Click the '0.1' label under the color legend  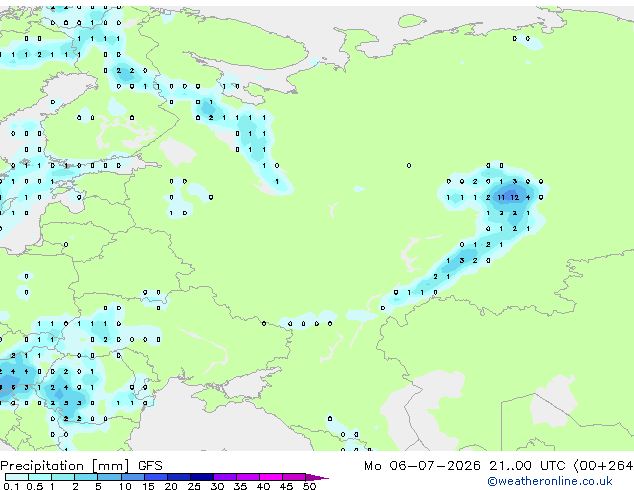coord(11,486)
